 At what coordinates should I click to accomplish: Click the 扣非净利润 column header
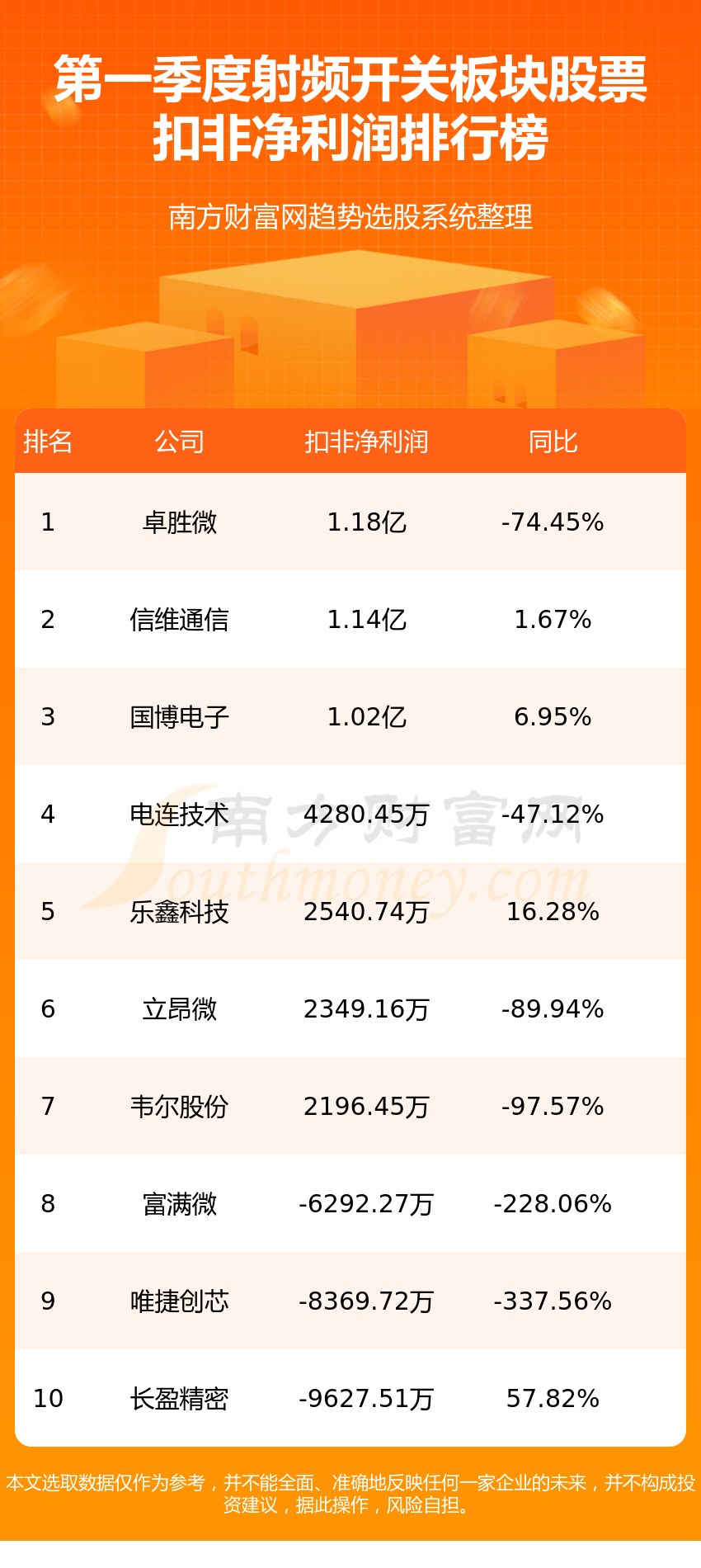pos(366,442)
